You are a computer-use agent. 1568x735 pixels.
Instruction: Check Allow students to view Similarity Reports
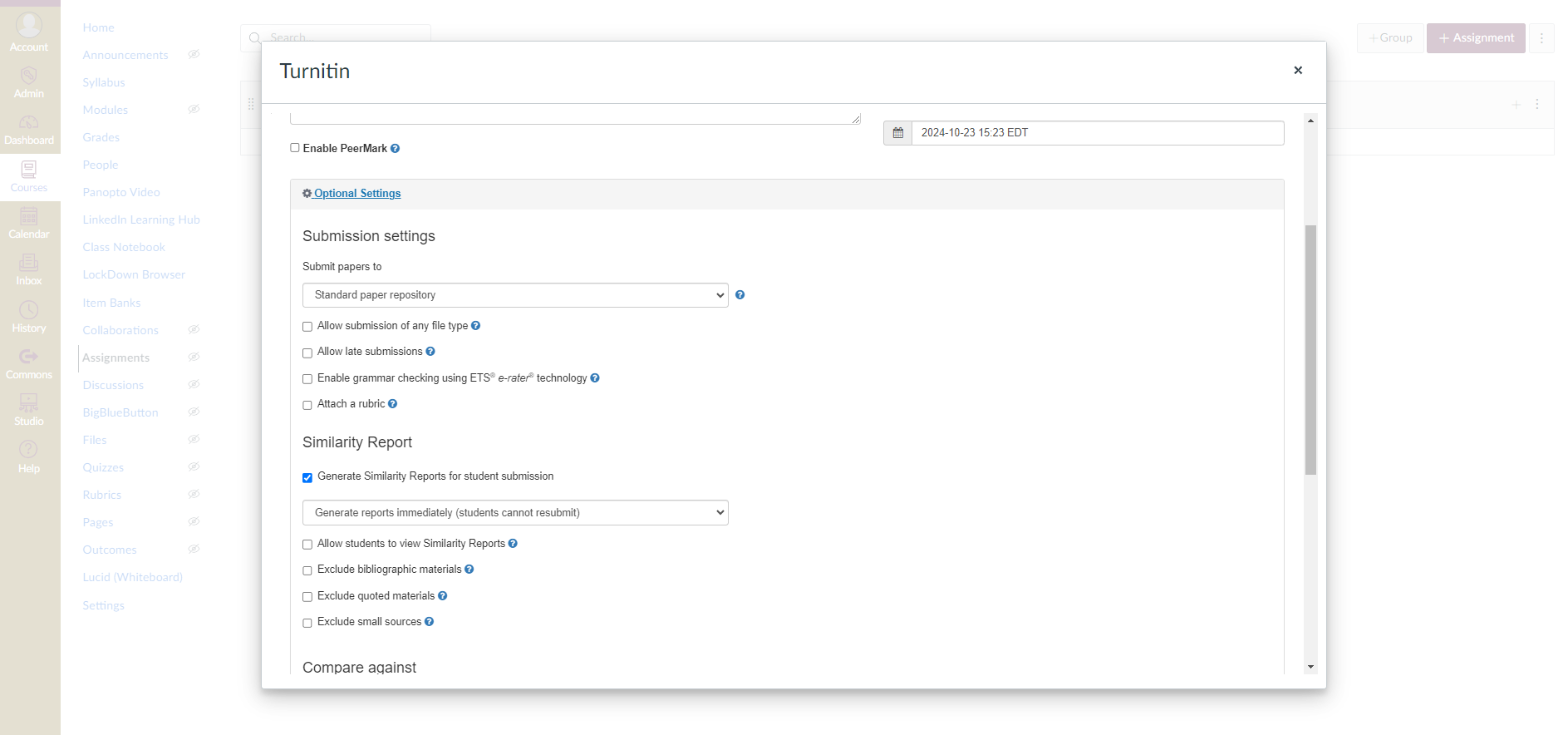[307, 545]
